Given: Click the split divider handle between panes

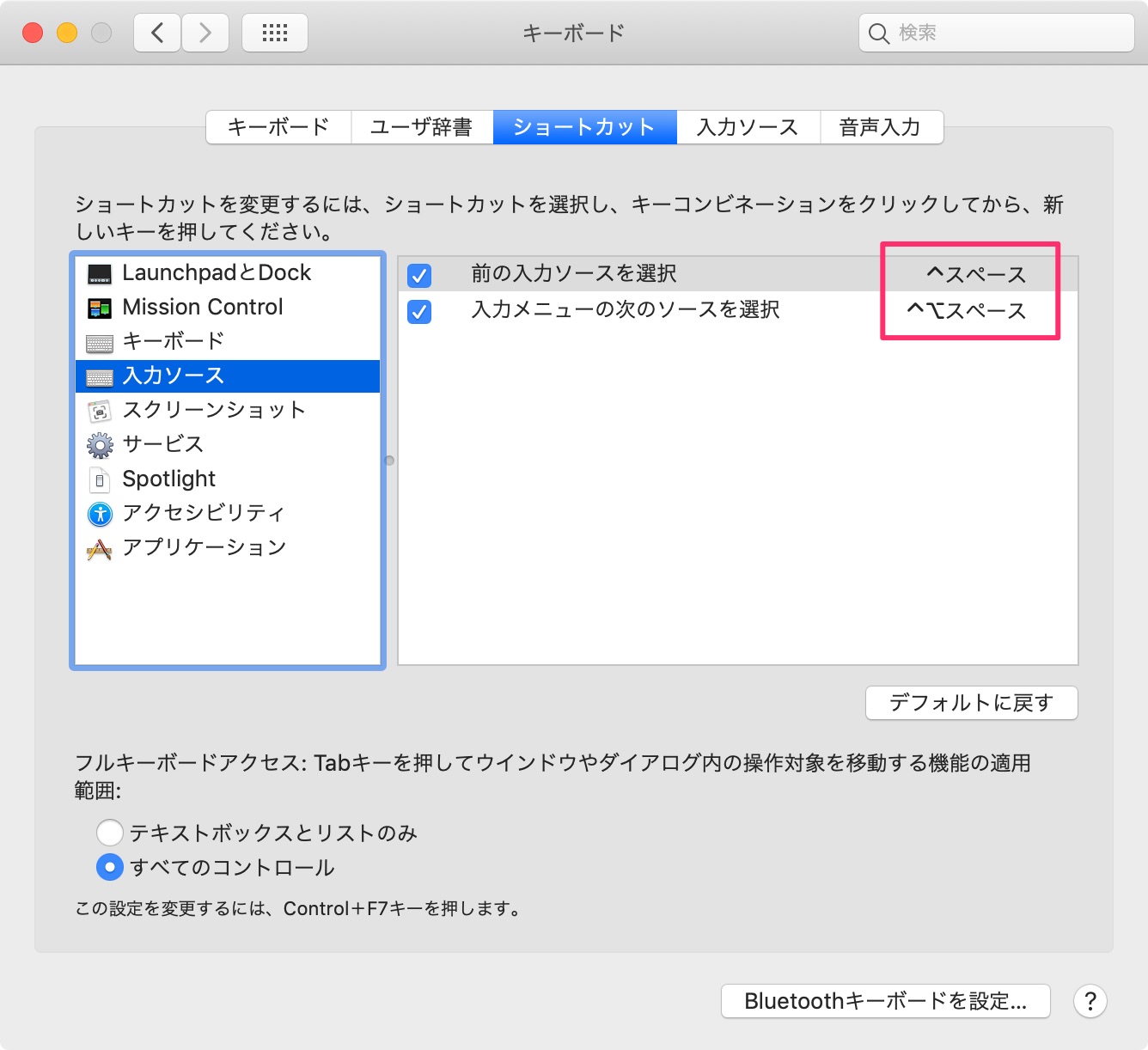Looking at the screenshot, I should point(389,461).
